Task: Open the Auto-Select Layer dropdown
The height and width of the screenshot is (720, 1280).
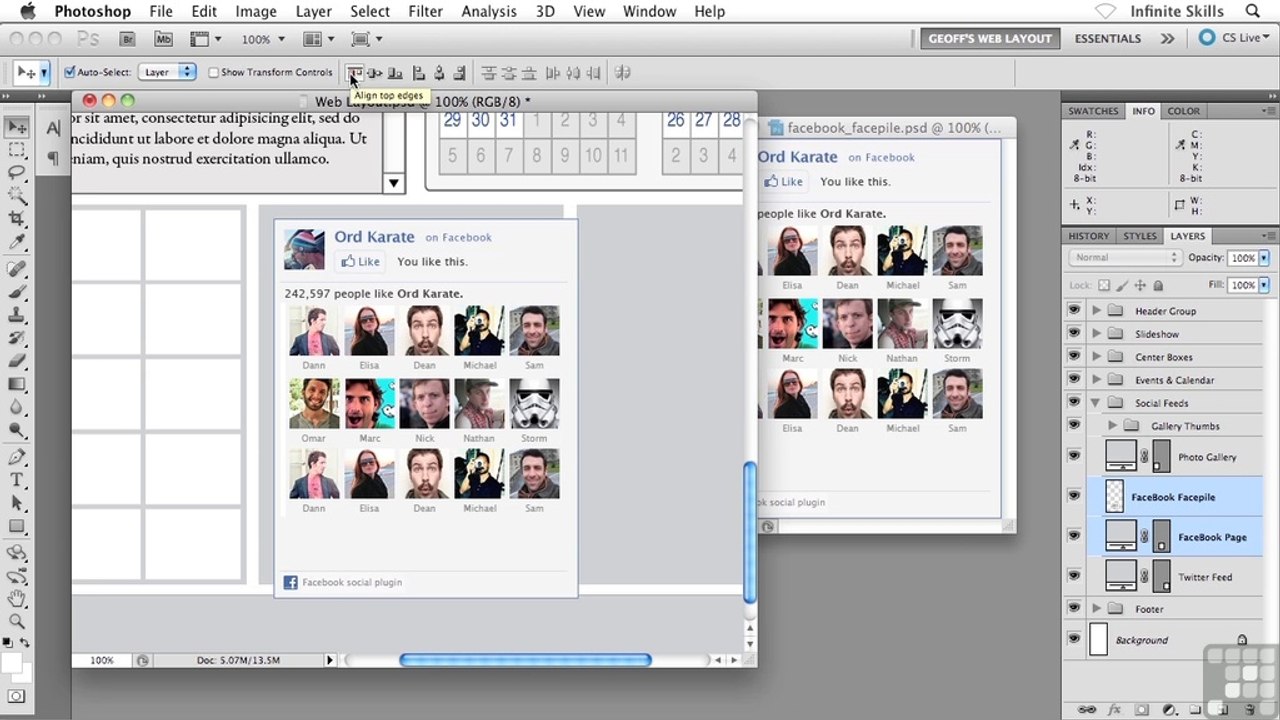Action: [167, 72]
